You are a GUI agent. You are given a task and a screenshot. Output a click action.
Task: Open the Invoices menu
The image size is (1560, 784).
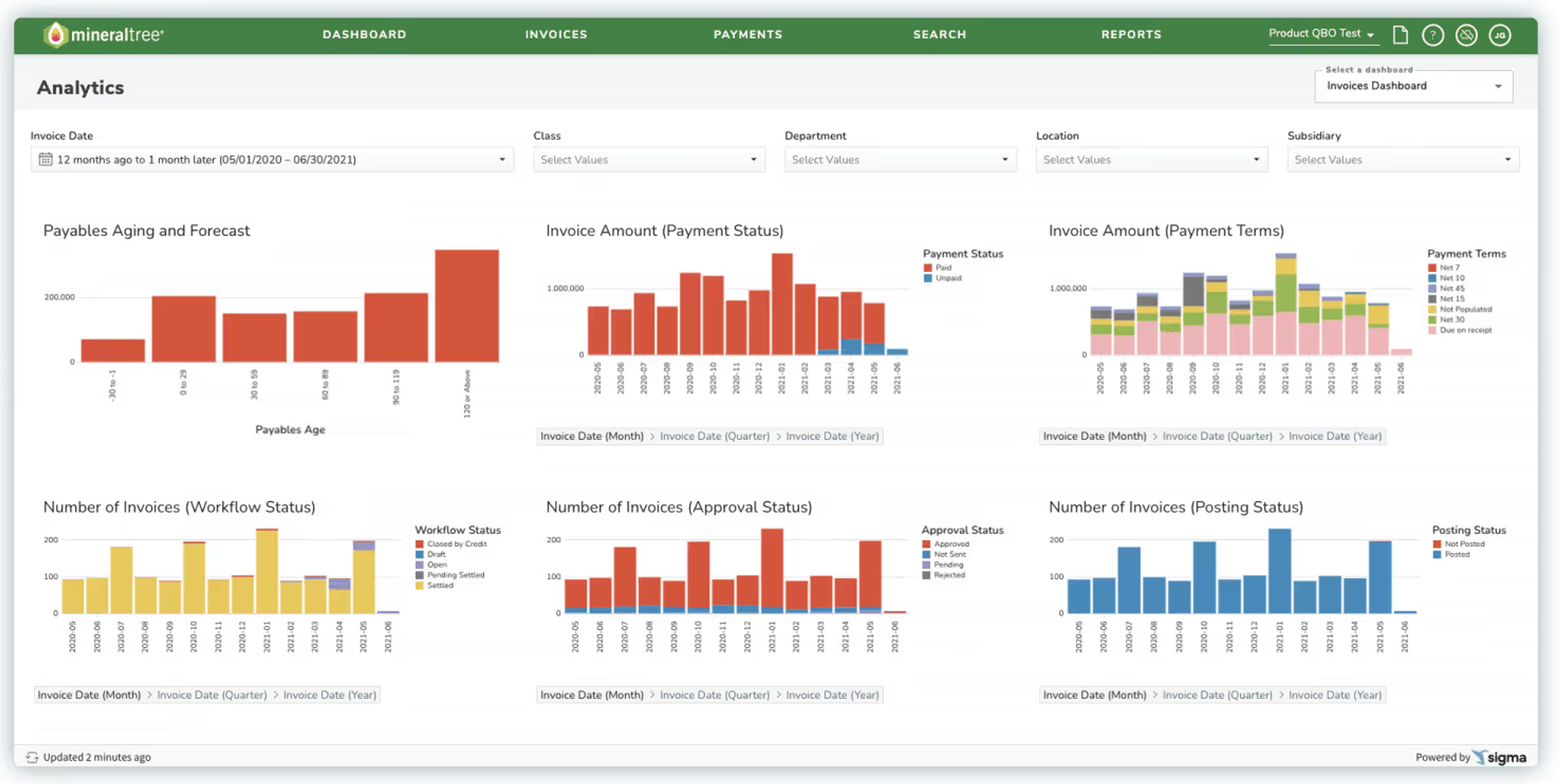pyautogui.click(x=556, y=35)
